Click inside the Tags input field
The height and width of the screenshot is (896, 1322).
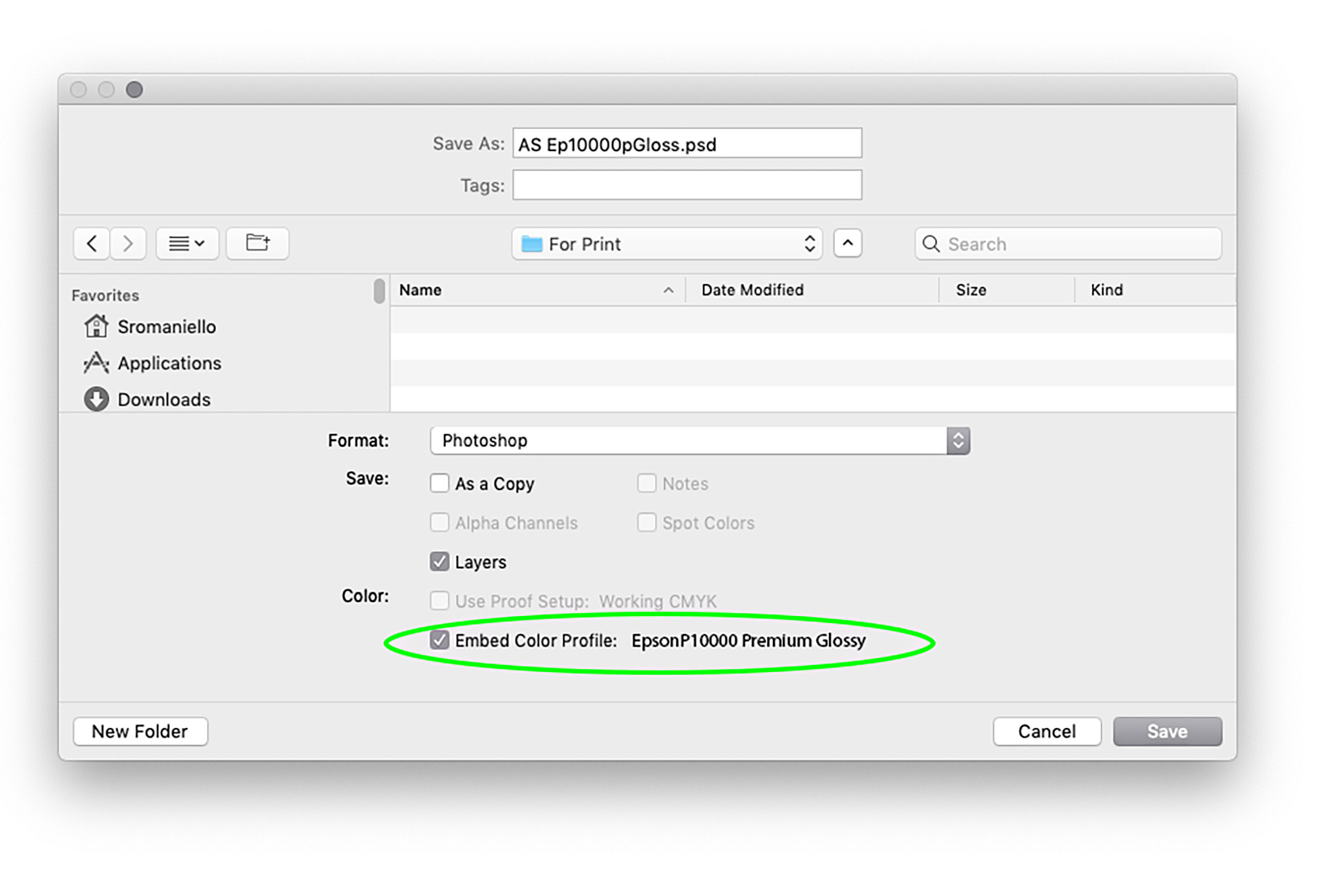[686, 184]
